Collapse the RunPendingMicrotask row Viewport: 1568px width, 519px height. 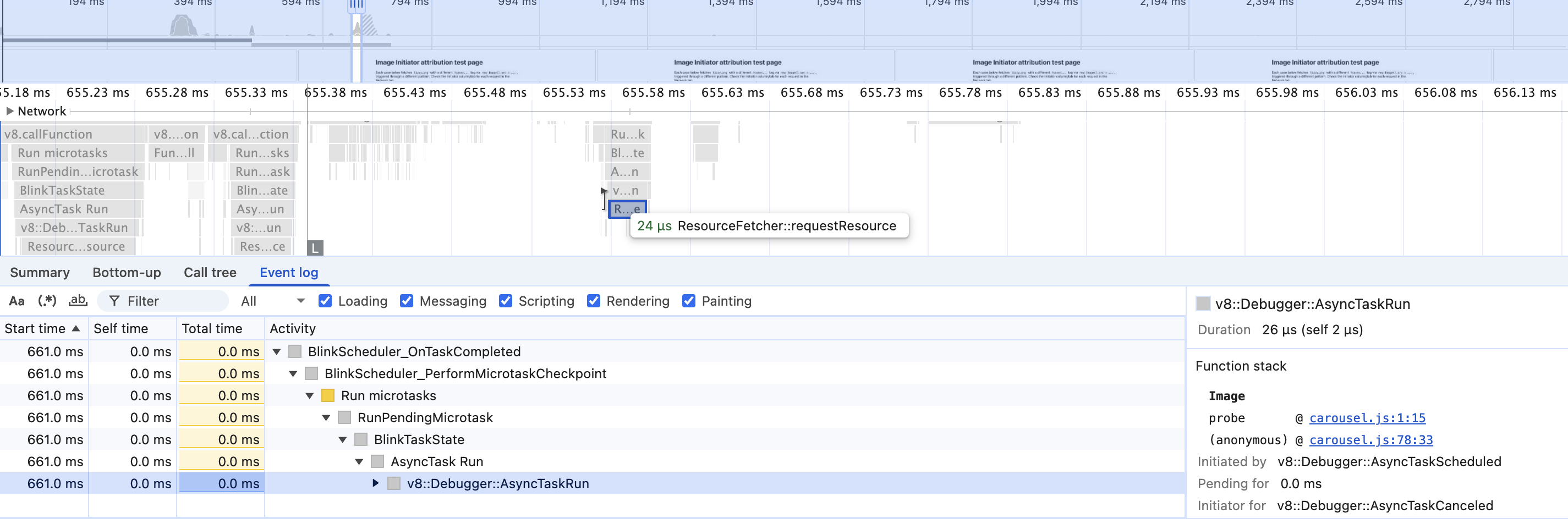[326, 417]
